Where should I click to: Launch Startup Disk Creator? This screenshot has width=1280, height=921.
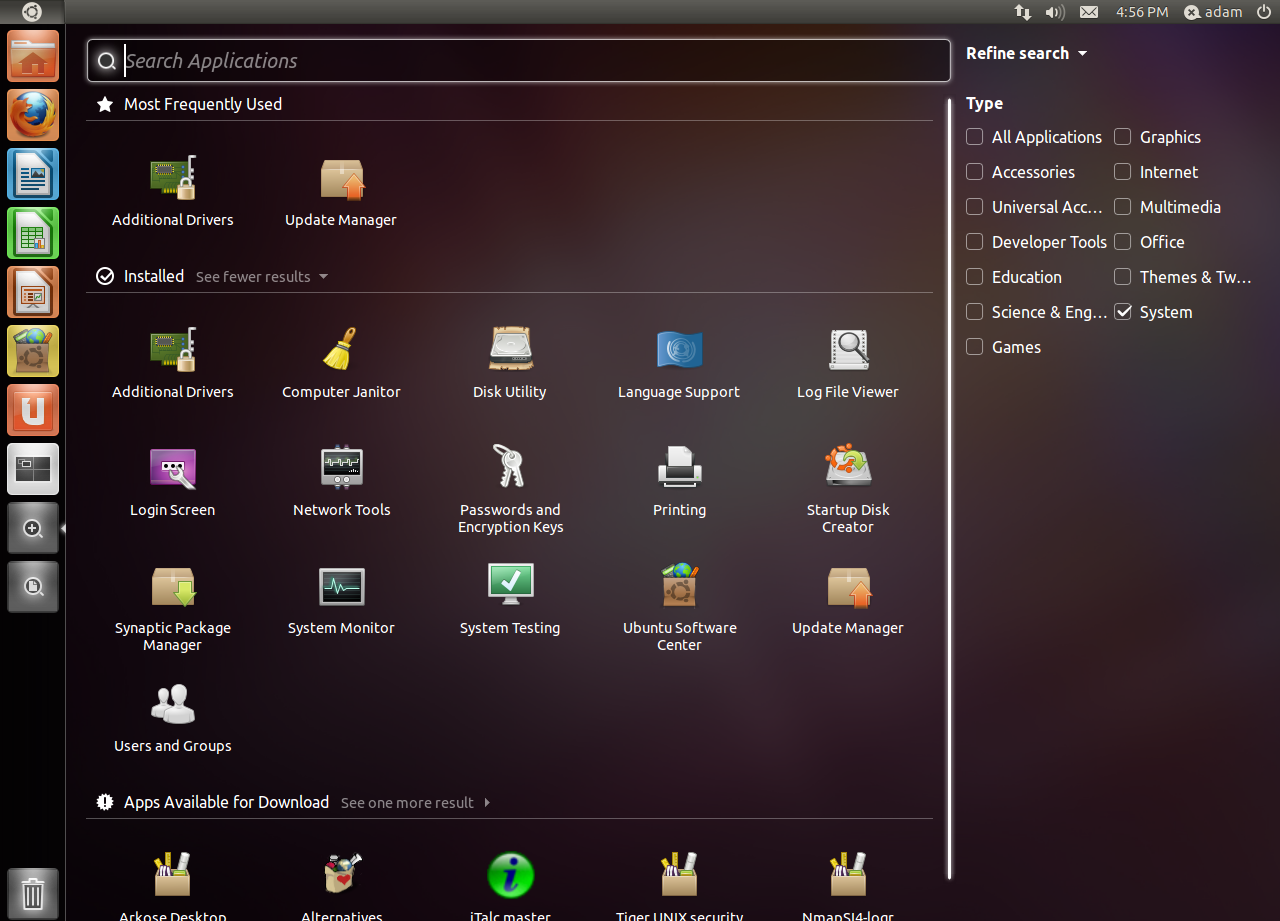pyautogui.click(x=848, y=490)
